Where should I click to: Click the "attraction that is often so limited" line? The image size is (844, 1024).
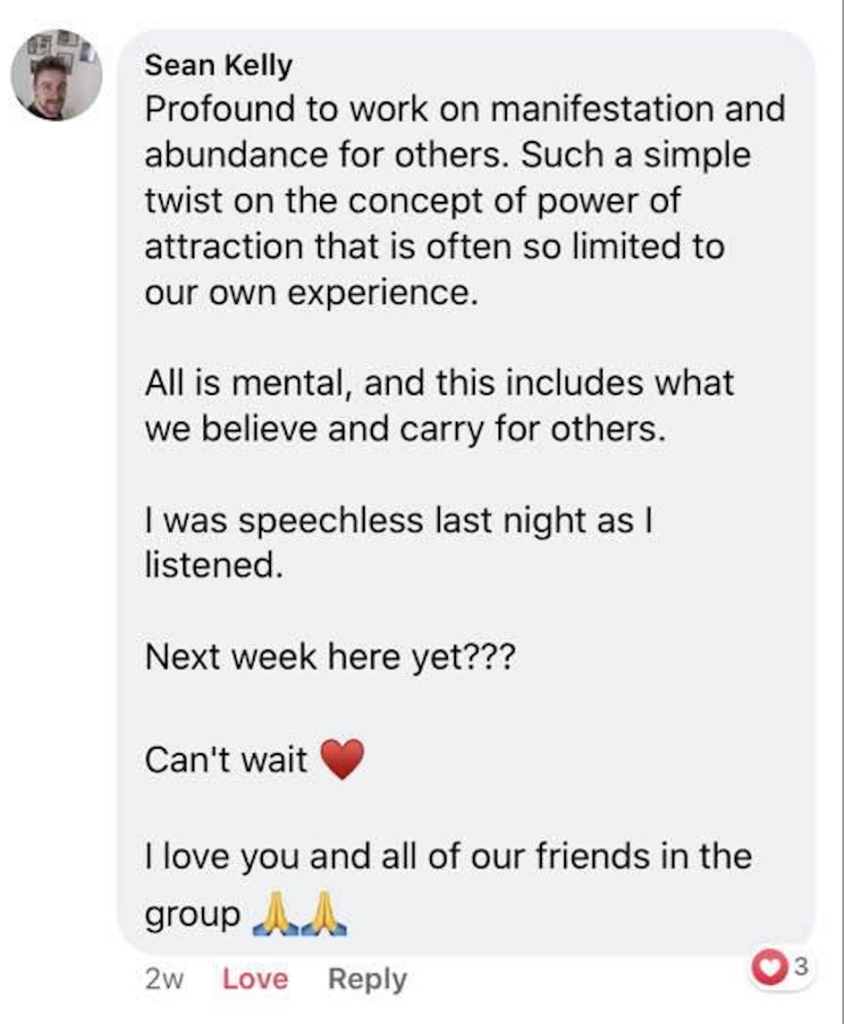[434, 247]
